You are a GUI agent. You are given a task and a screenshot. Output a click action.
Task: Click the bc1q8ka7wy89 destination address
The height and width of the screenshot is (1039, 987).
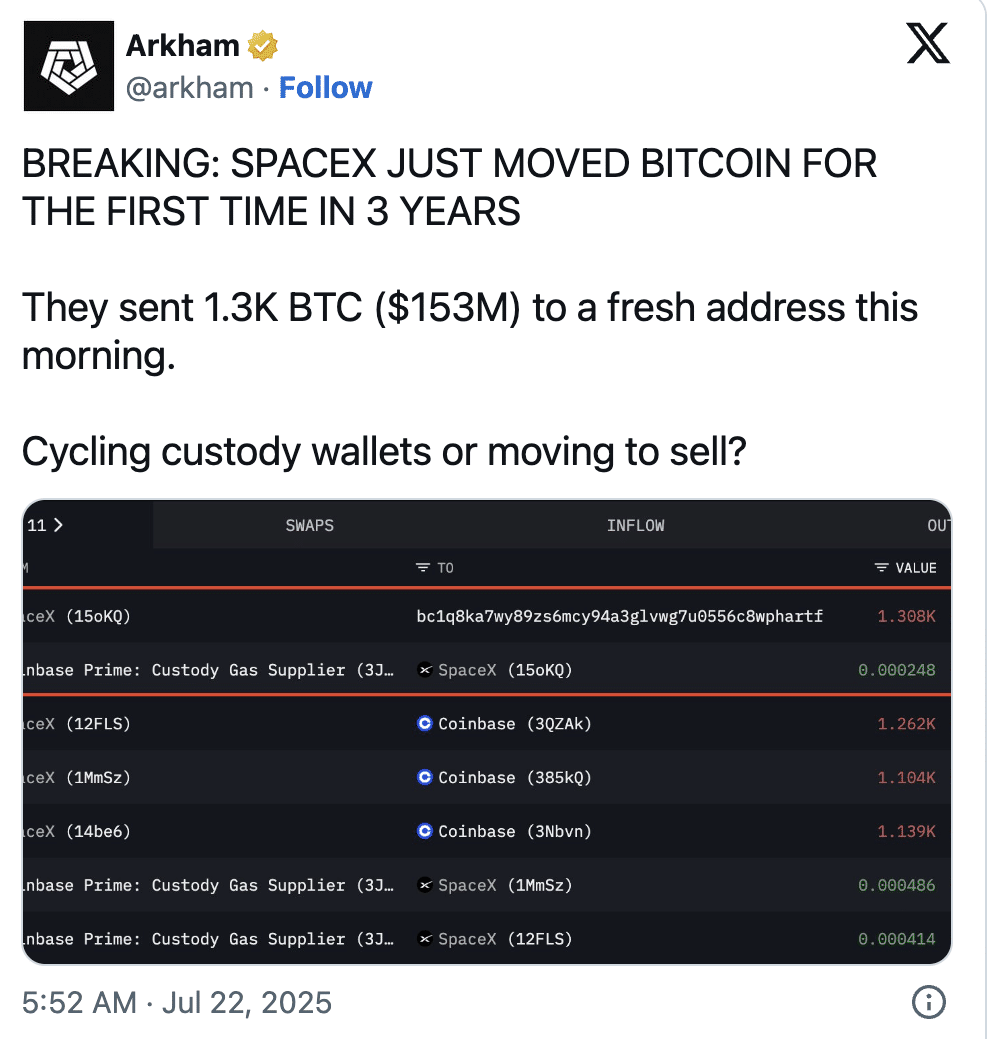(x=620, y=616)
